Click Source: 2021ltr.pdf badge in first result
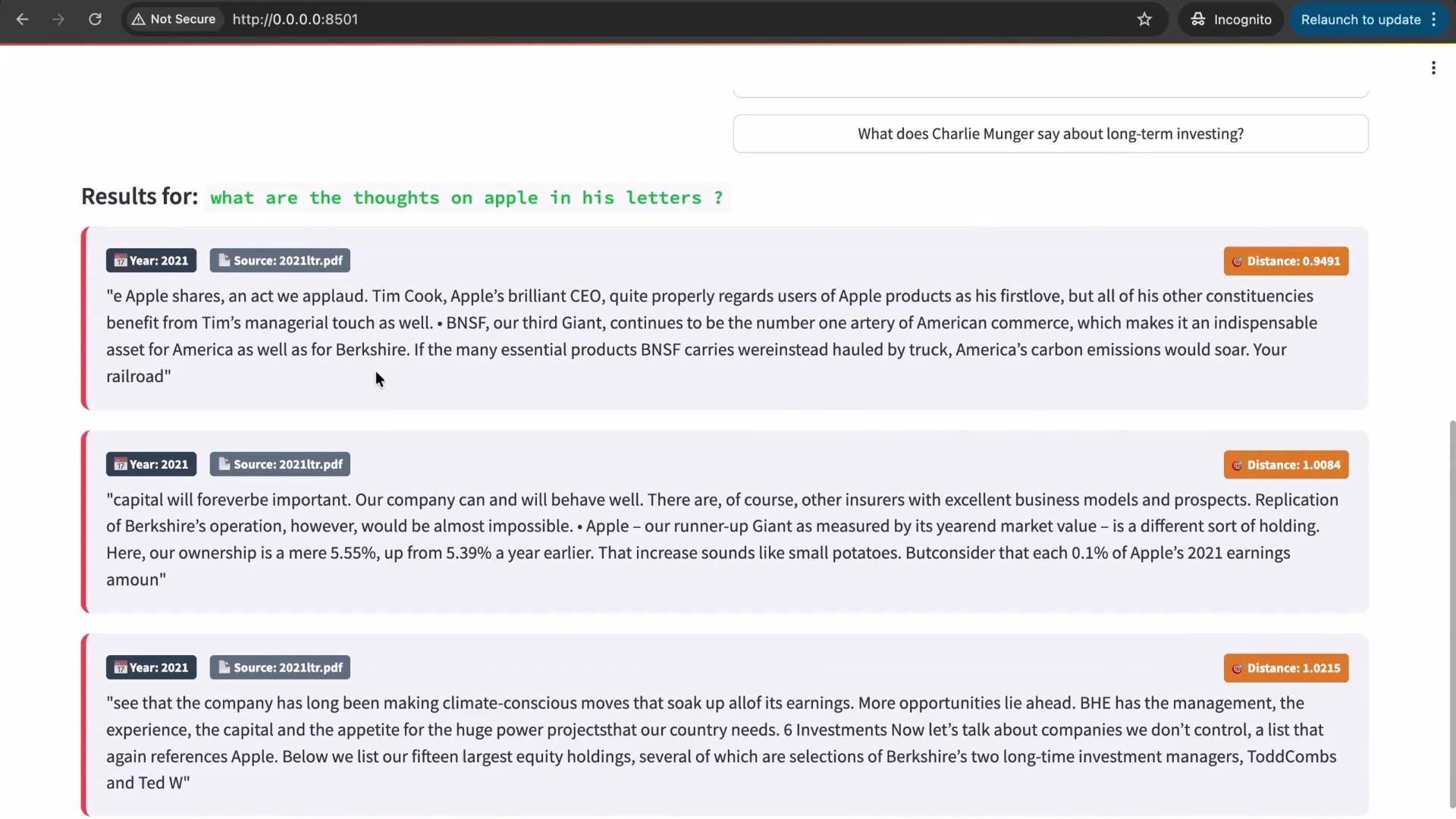Image resolution: width=1456 pixels, height=819 pixels. pyautogui.click(x=280, y=260)
